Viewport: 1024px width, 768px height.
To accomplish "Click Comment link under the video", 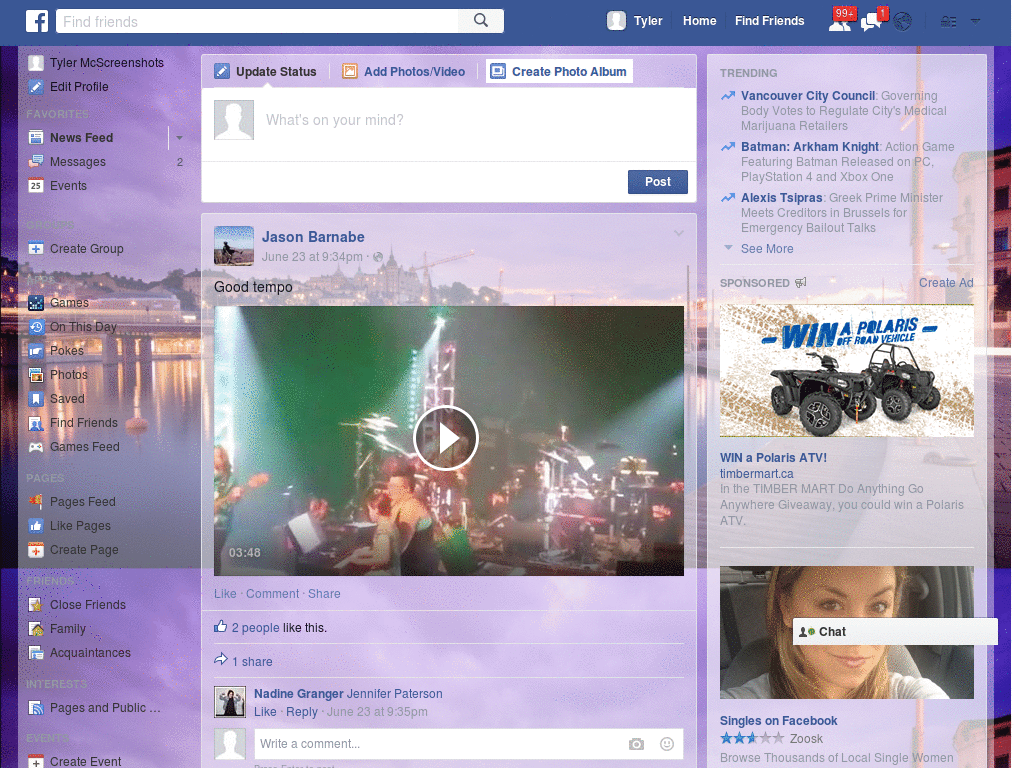I will click(x=272, y=594).
